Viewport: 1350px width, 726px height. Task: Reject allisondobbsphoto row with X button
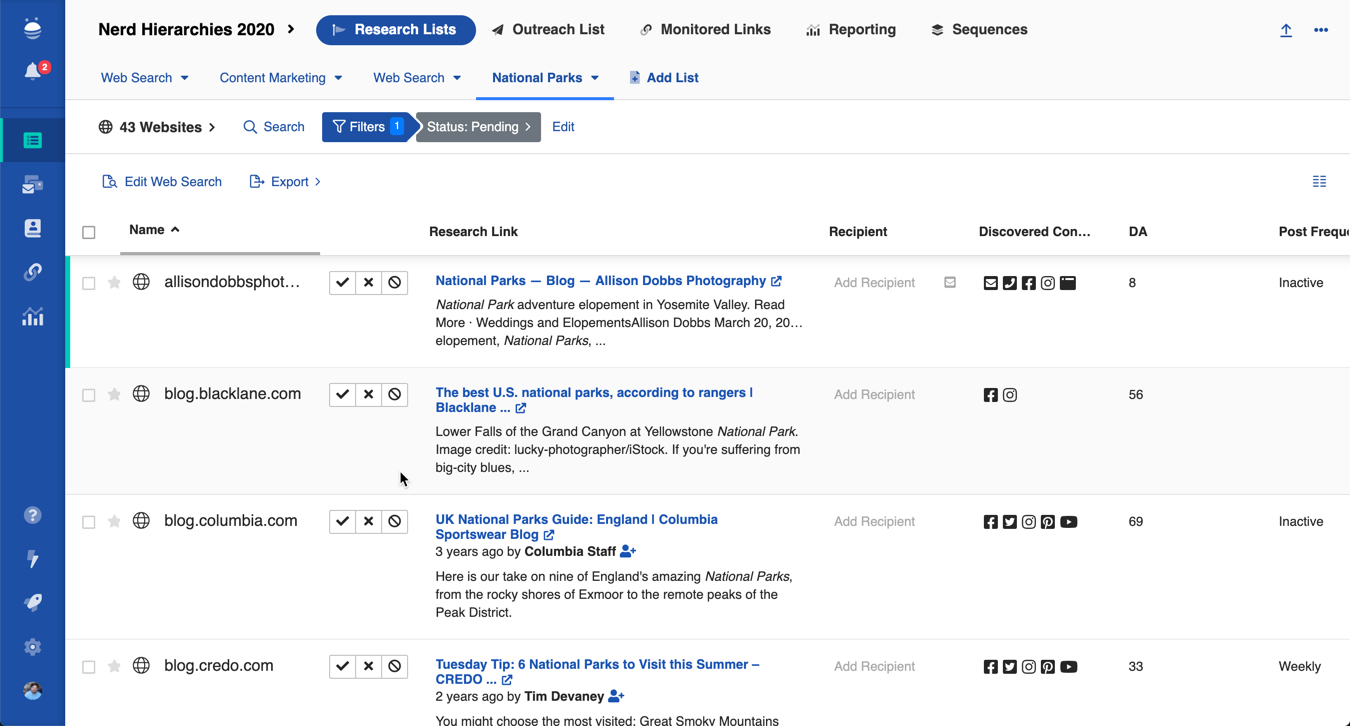369,283
